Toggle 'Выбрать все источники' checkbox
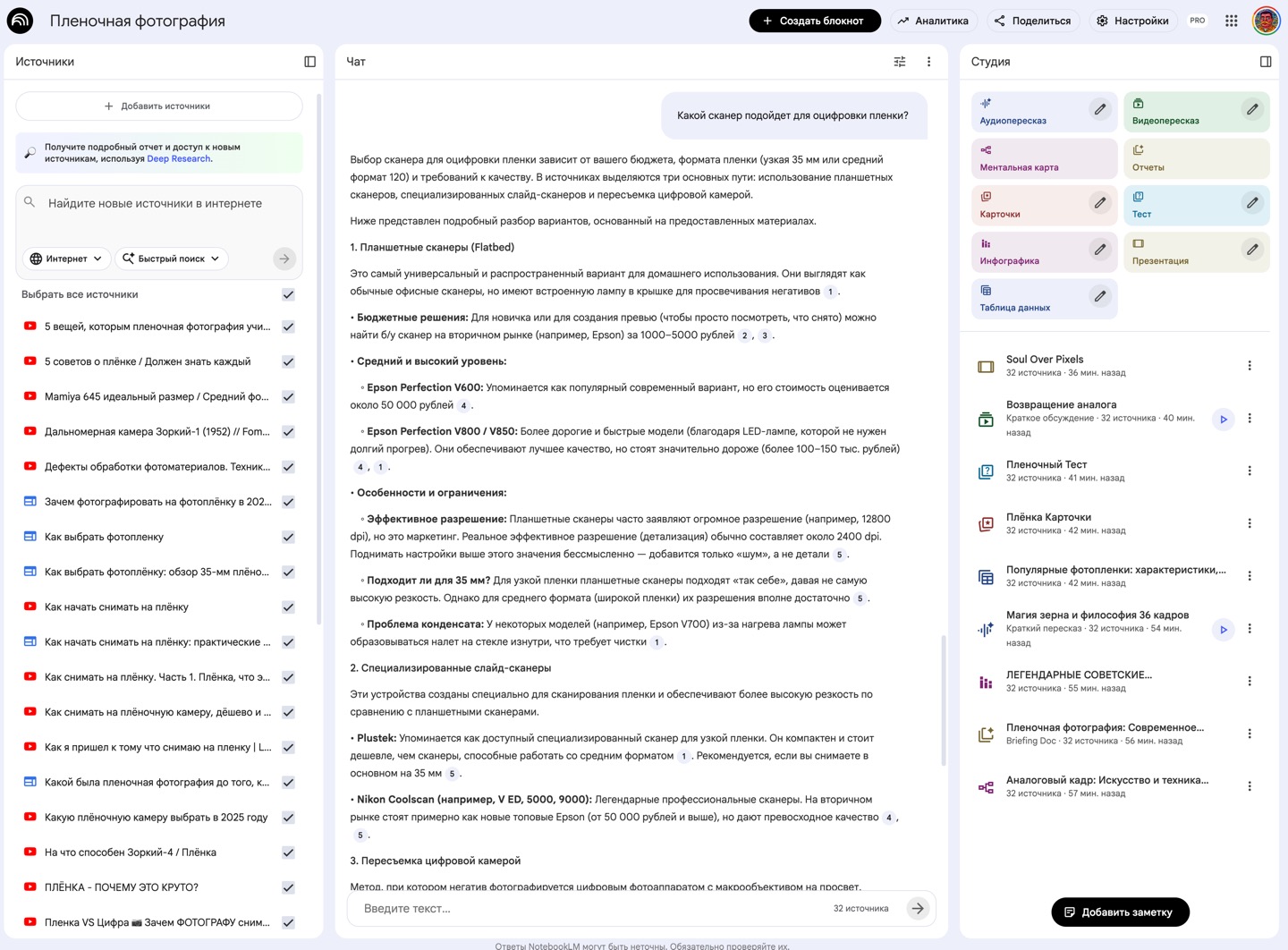Image resolution: width=1288 pixels, height=950 pixels. click(288, 294)
